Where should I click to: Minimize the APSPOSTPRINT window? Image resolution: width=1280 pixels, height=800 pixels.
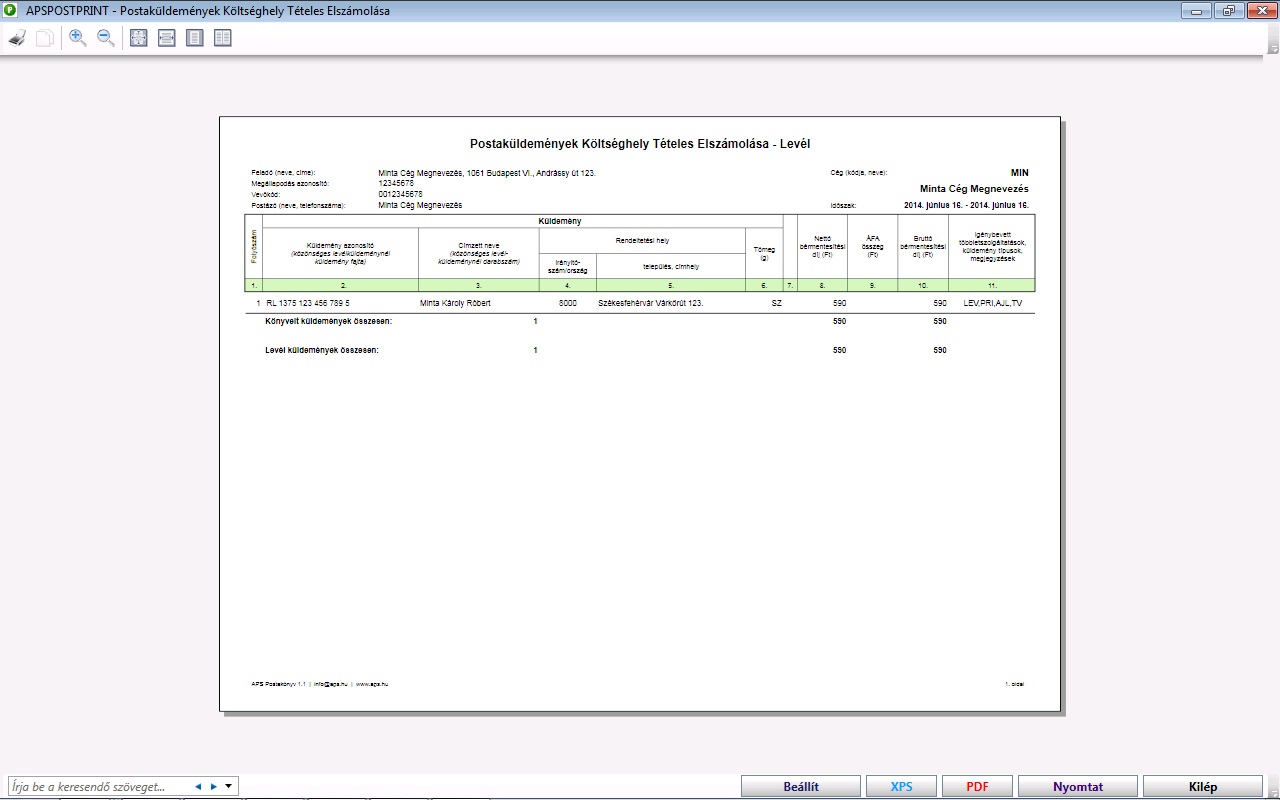pyautogui.click(x=1195, y=11)
